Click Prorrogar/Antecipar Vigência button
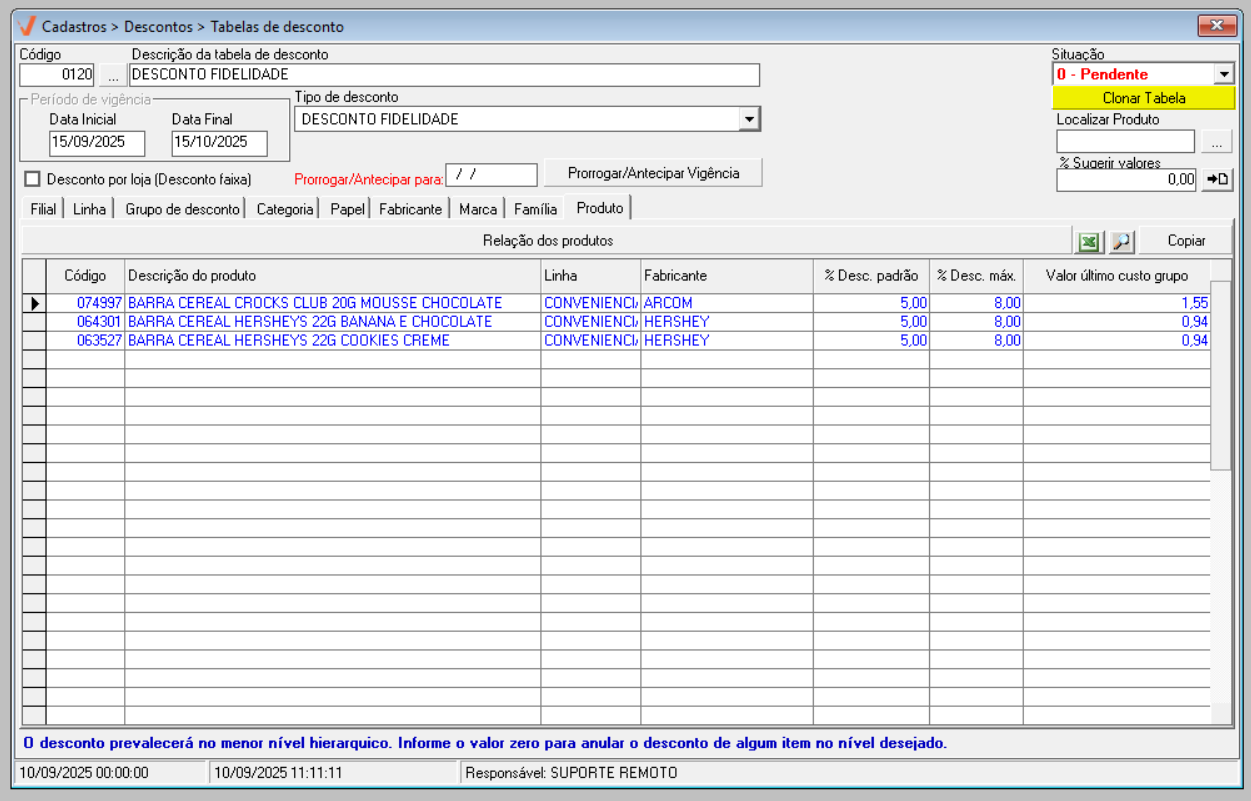The height and width of the screenshot is (801, 1251). pyautogui.click(x=653, y=173)
